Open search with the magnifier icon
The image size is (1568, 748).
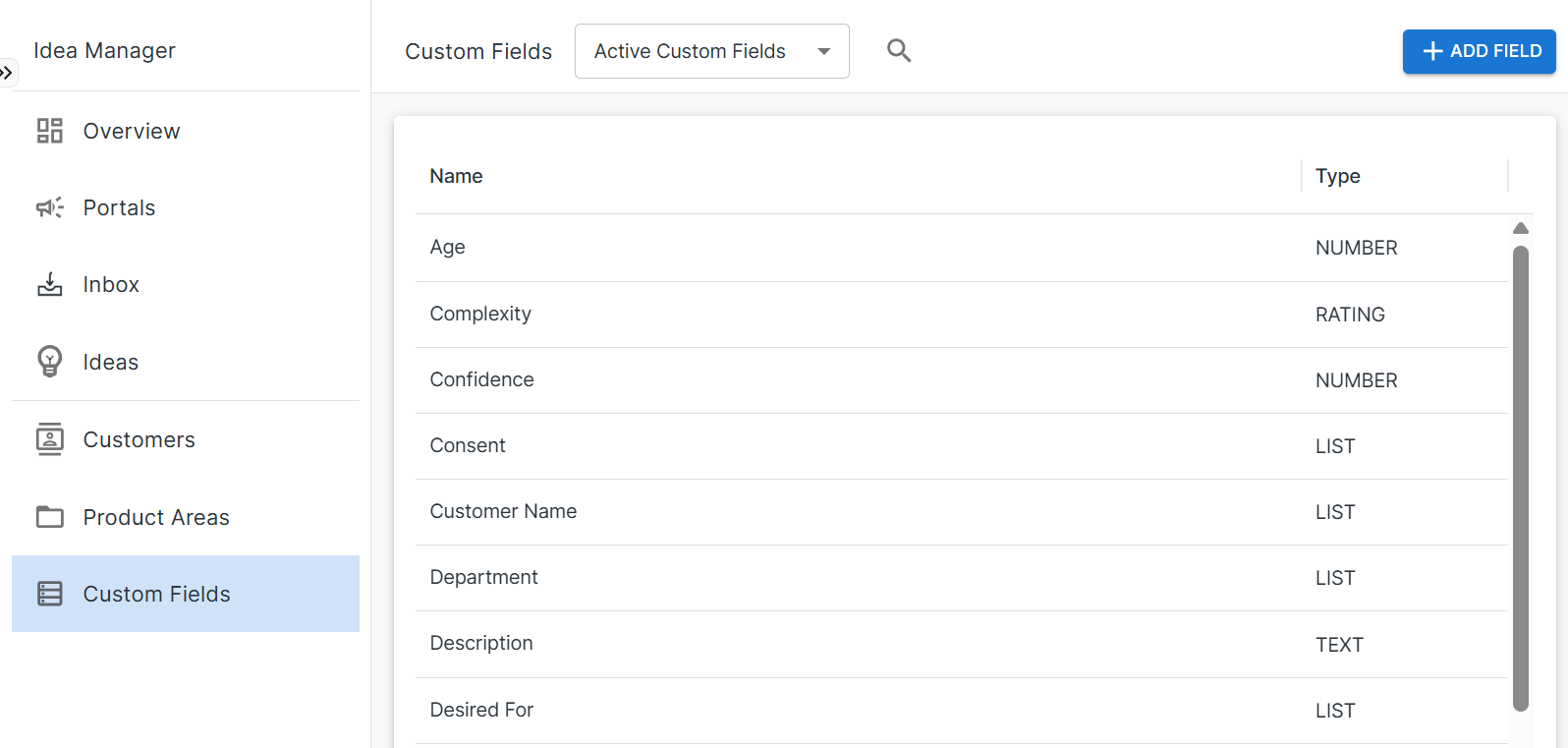tap(898, 51)
